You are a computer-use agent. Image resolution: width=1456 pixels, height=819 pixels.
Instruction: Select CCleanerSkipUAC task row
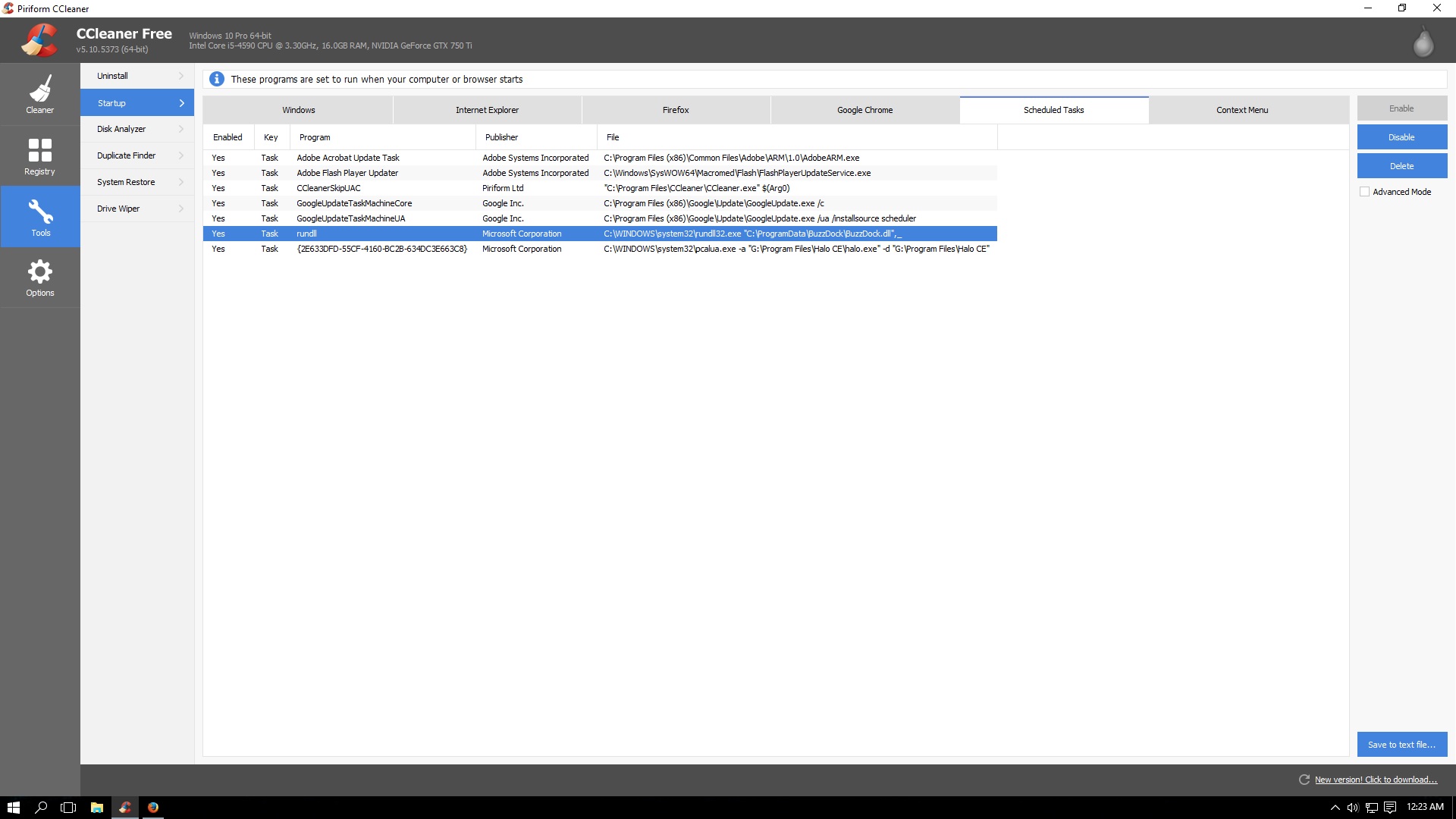pyautogui.click(x=600, y=188)
